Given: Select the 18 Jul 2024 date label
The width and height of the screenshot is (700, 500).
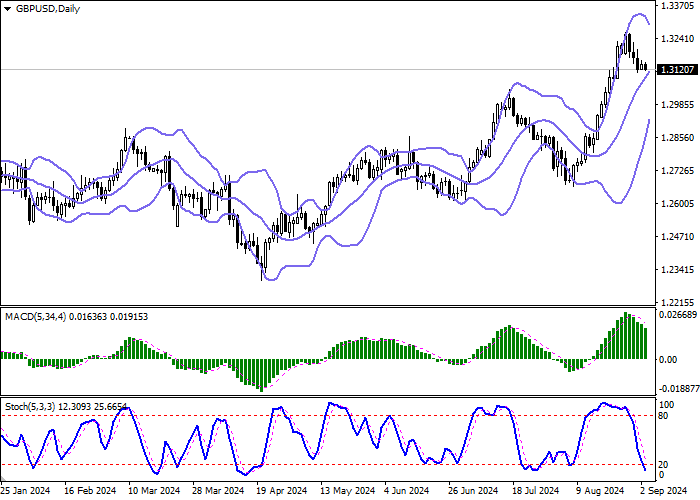Looking at the screenshot, I should point(536,491).
